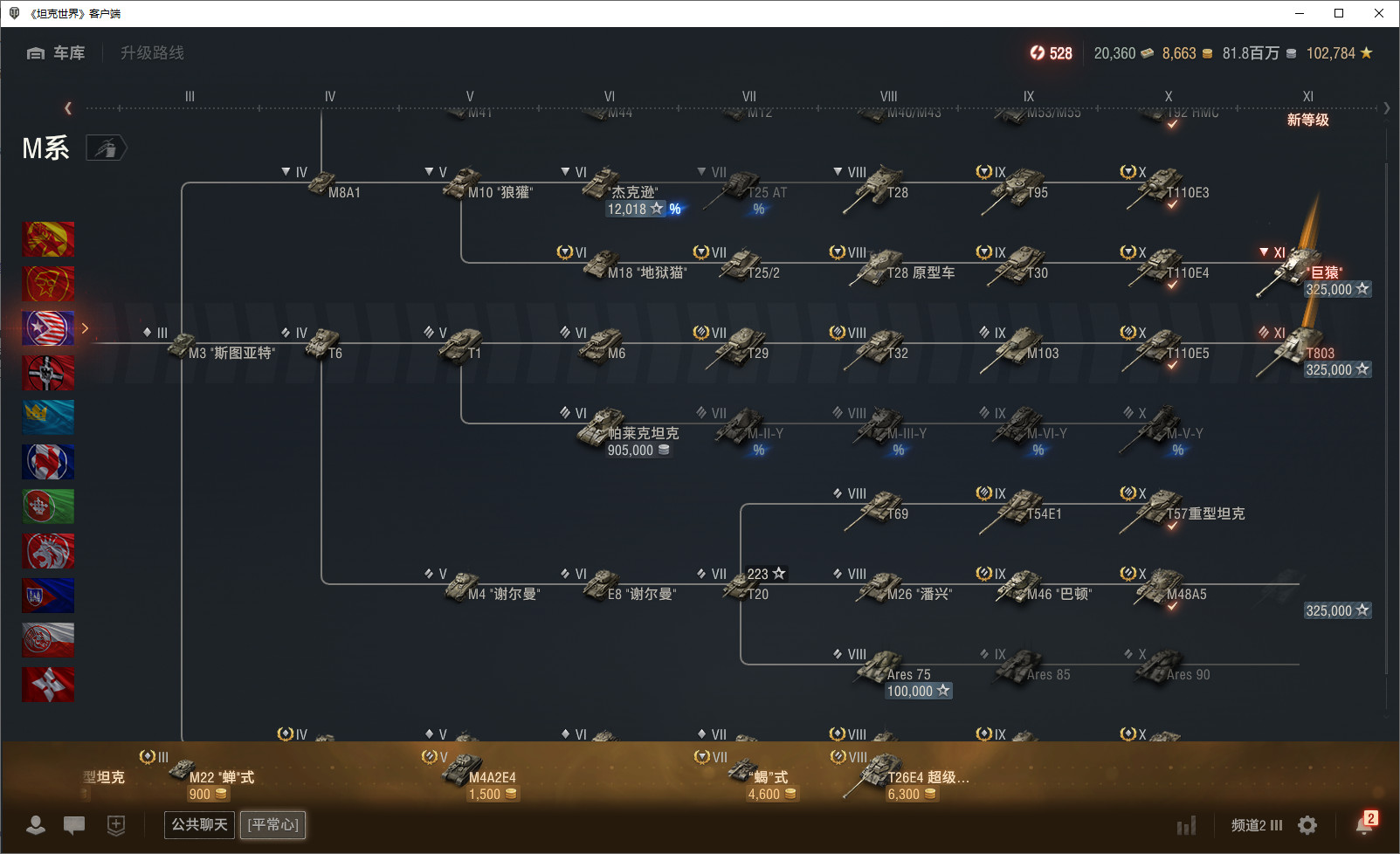Click the 81.8百万 credits balance
1400x854 pixels.
(1259, 53)
